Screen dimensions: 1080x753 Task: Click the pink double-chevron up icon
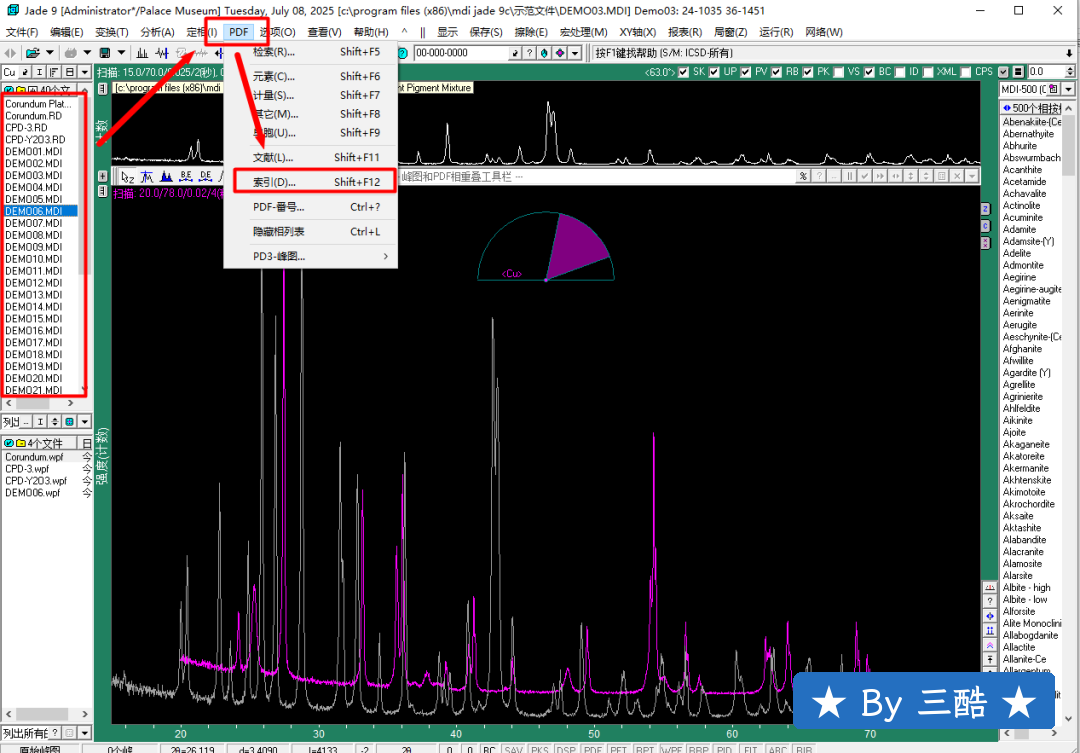[x=990, y=646]
